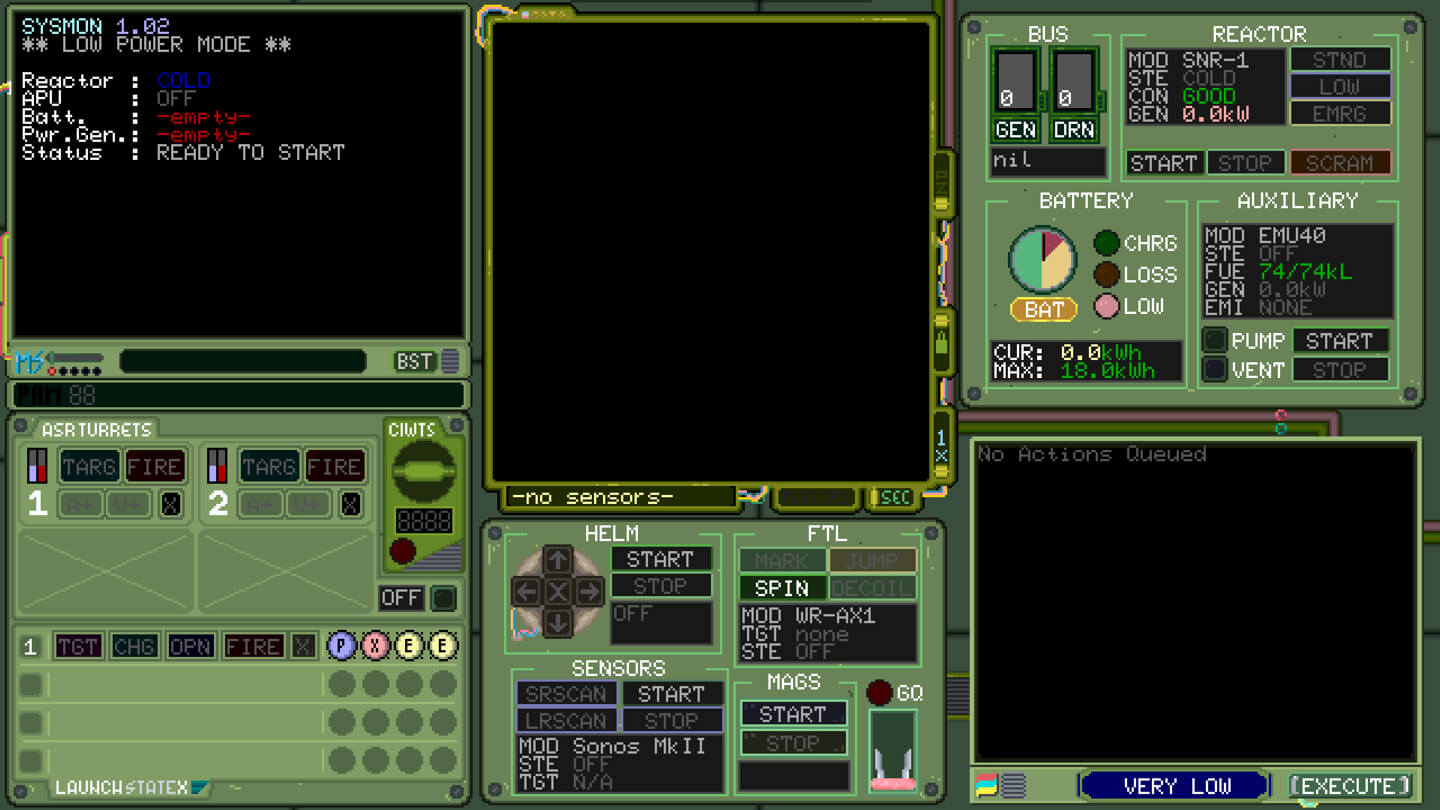This screenshot has width=1440, height=810.
Task: Click the purple P circle indicator
Action: tap(341, 646)
